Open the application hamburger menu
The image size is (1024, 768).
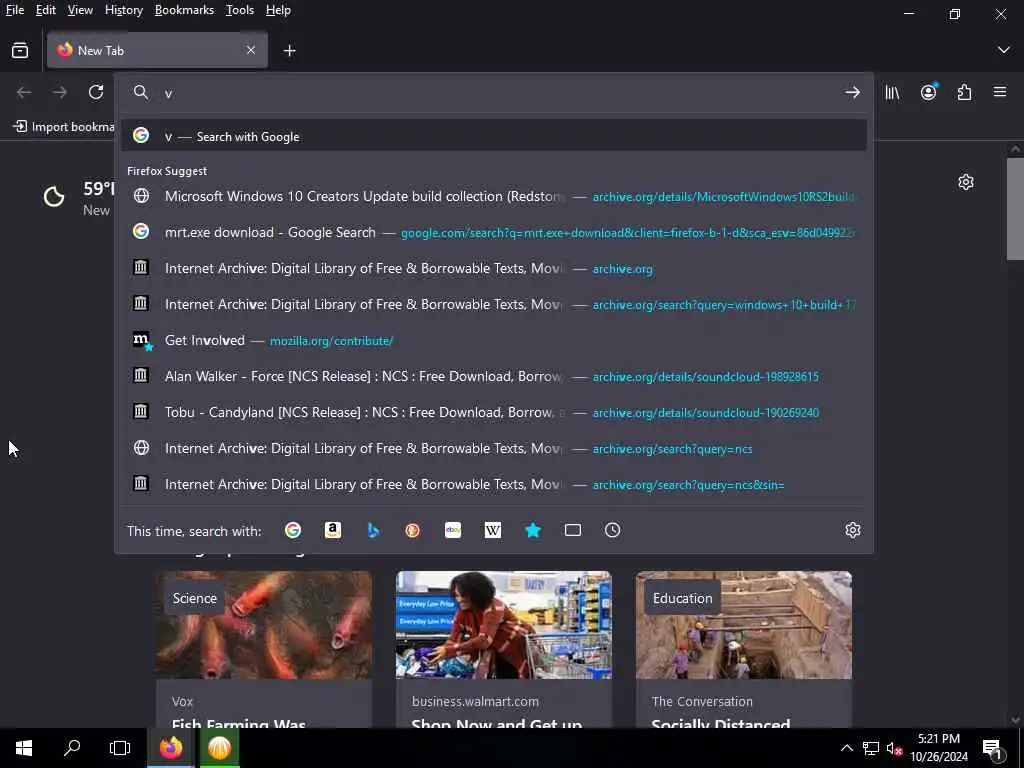1000,92
